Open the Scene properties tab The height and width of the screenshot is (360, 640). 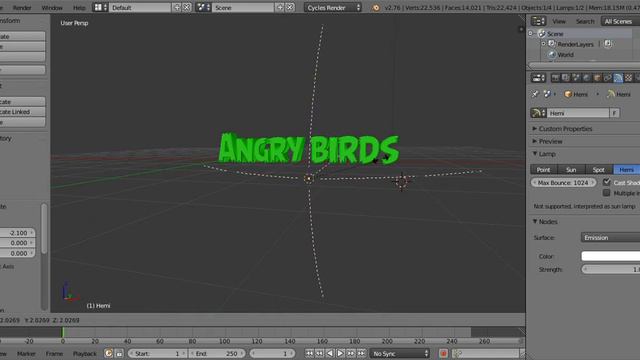click(x=576, y=78)
